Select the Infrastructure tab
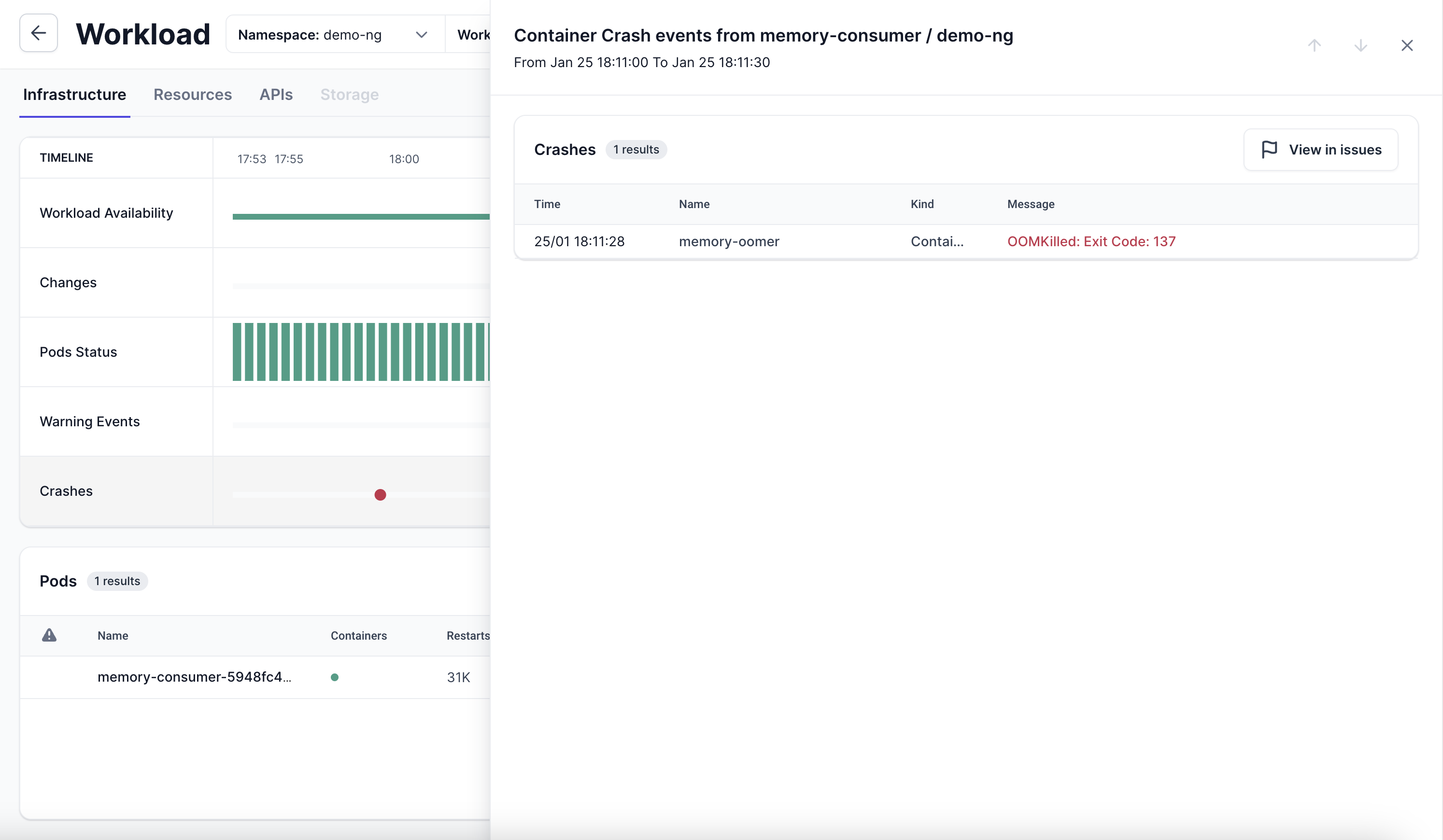This screenshot has height=840, width=1443. pyautogui.click(x=74, y=95)
